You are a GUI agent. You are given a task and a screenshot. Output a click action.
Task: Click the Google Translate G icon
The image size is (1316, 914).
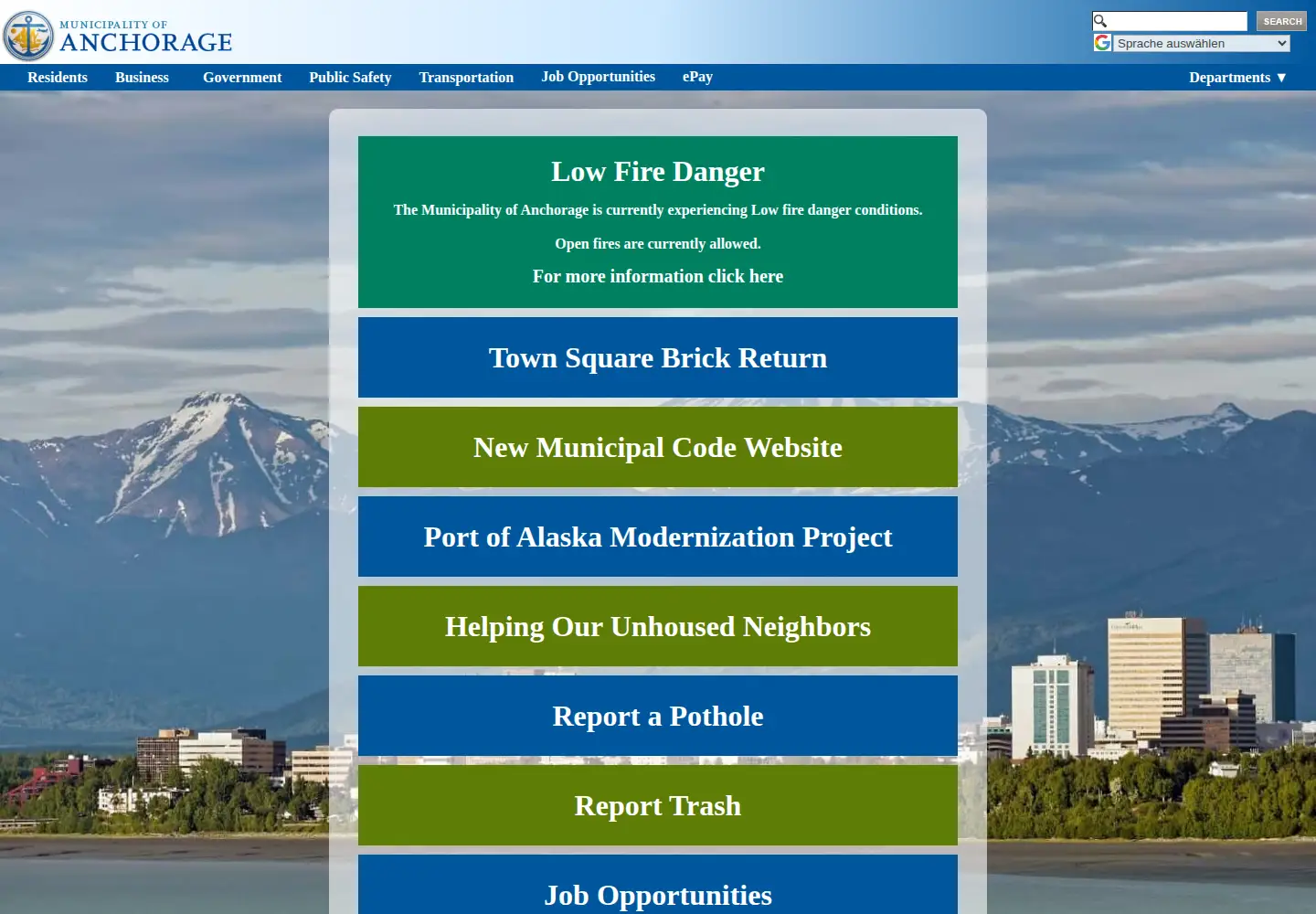(1103, 43)
